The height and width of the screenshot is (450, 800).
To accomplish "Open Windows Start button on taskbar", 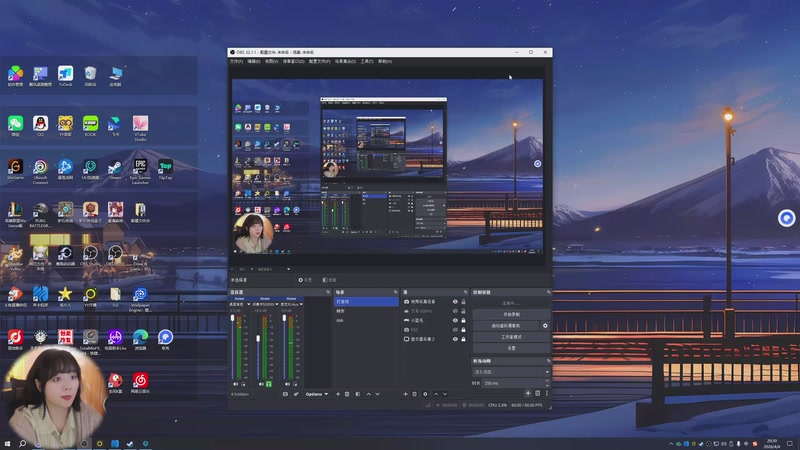I will [7, 444].
